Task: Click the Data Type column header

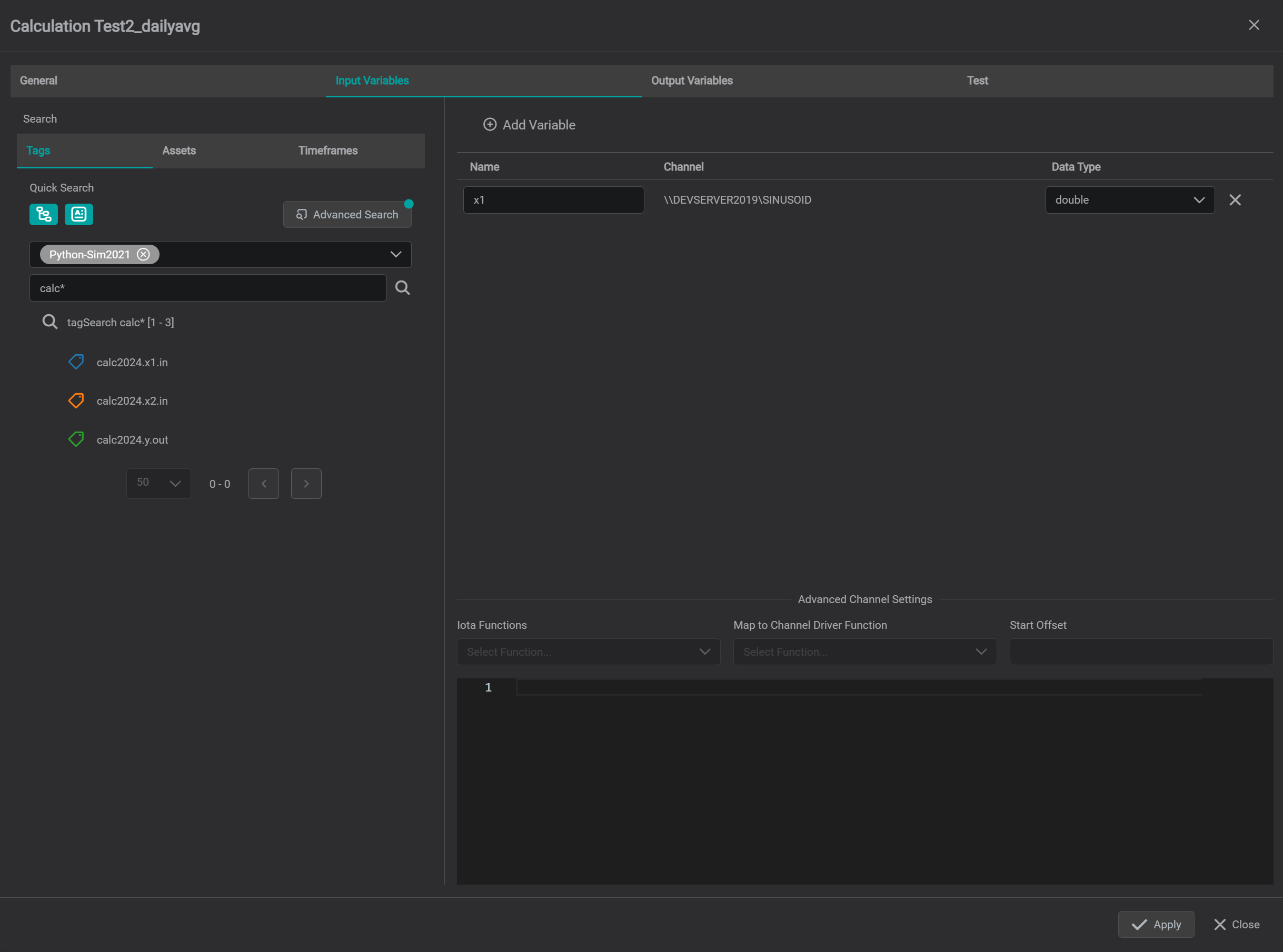Action: 1076,166
